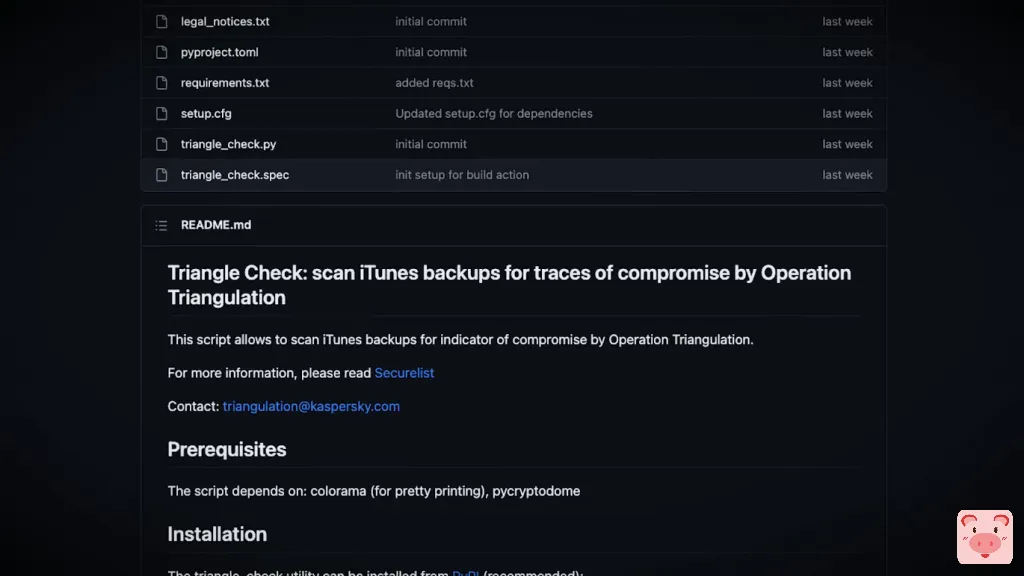View the 'added reqs.txt' commit
Screen dimensions: 1024x576
click(x=434, y=83)
